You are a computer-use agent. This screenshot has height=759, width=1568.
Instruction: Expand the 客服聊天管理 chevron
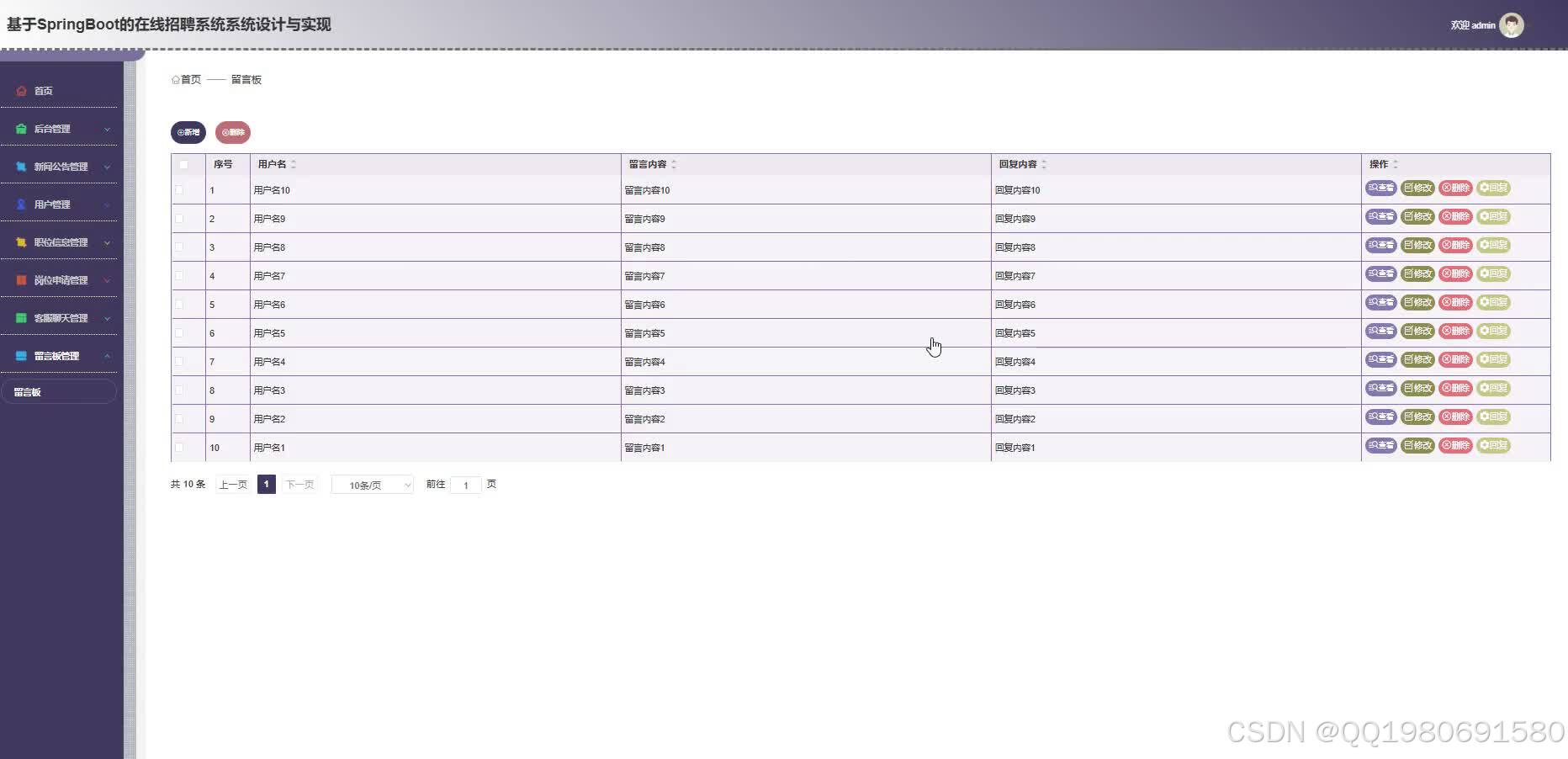coord(107,319)
